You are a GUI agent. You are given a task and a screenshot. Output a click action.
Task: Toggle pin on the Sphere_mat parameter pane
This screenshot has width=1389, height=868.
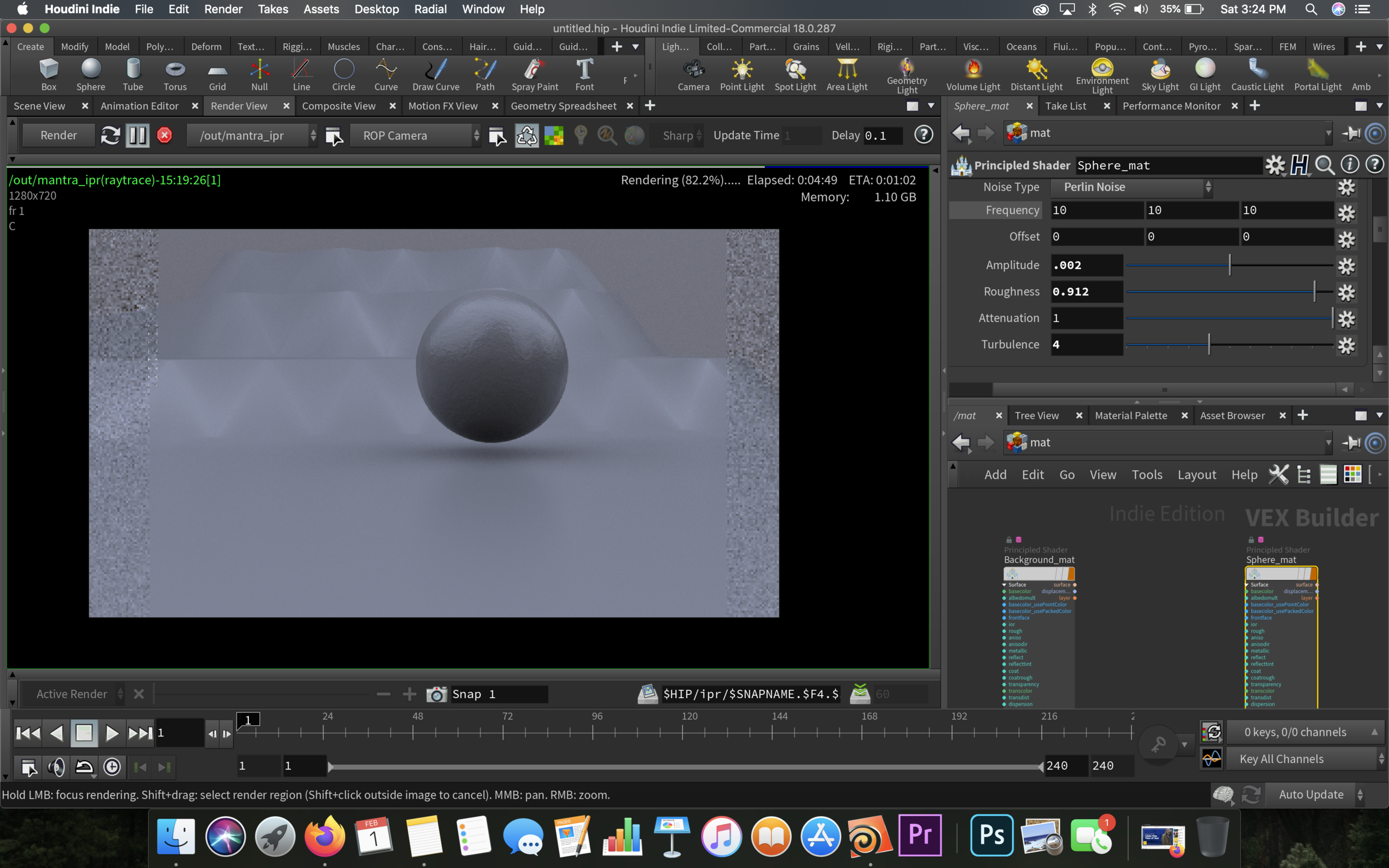click(x=1351, y=133)
